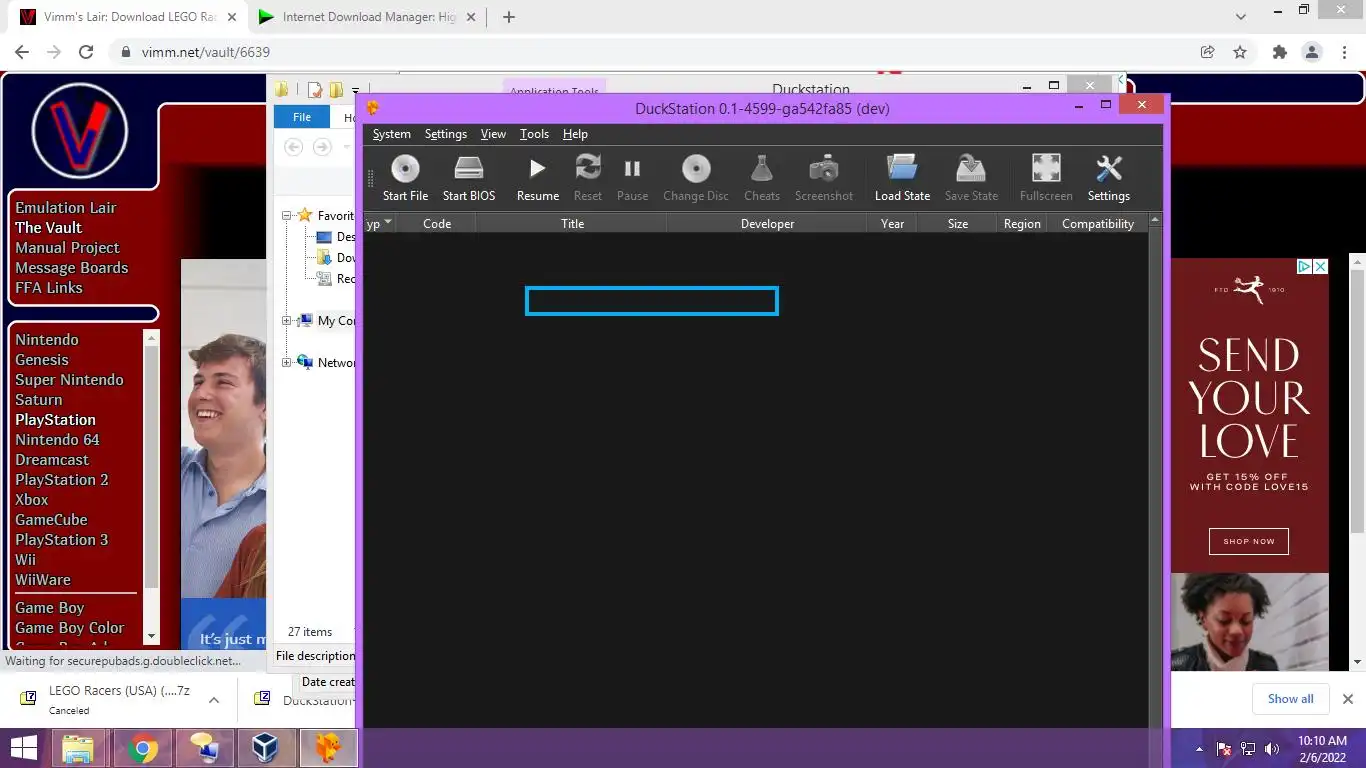Open The Vault link
This screenshot has width=1366, height=768.
tap(48, 228)
